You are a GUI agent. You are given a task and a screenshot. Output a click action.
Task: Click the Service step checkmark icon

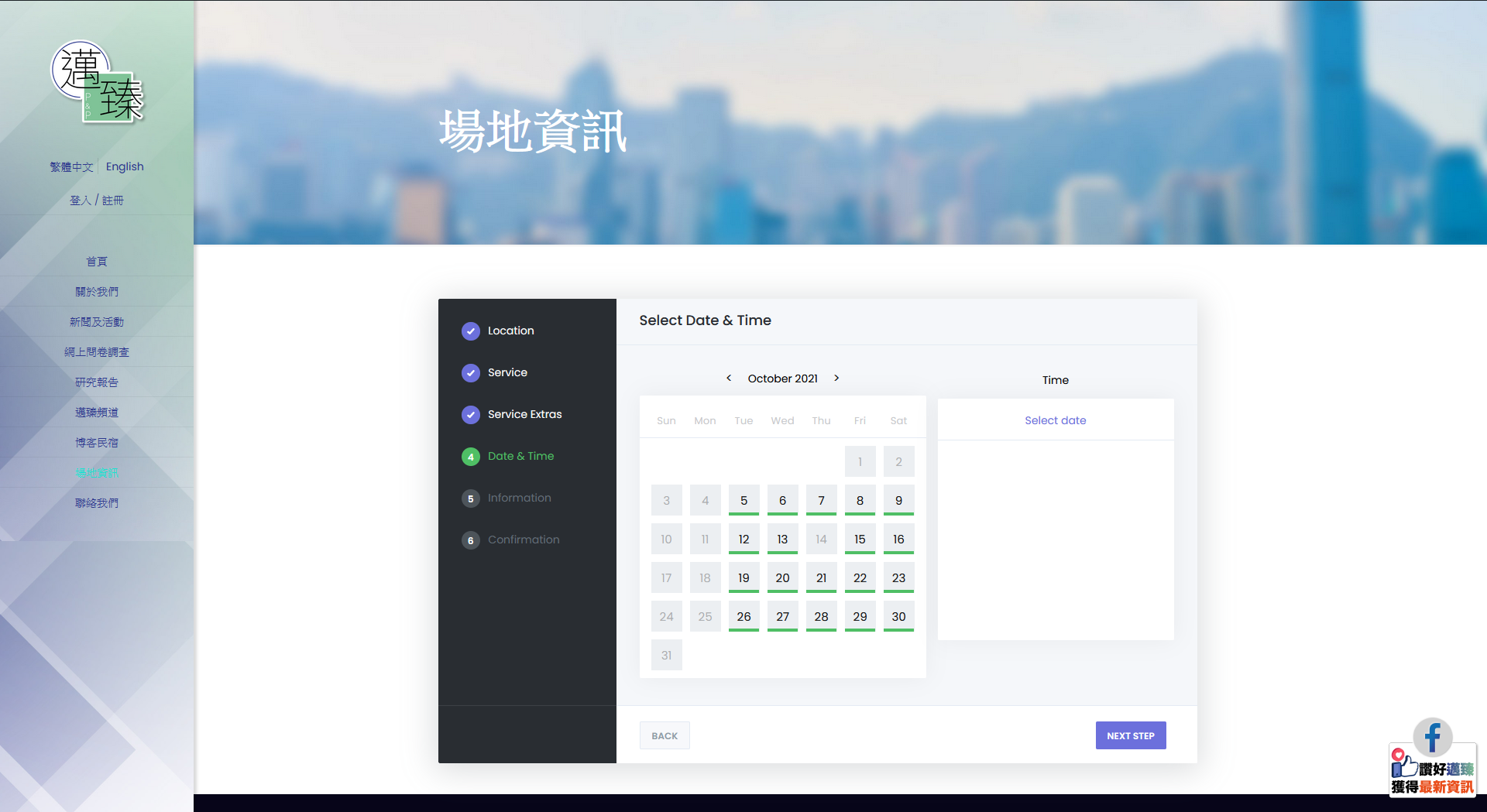tap(471, 373)
